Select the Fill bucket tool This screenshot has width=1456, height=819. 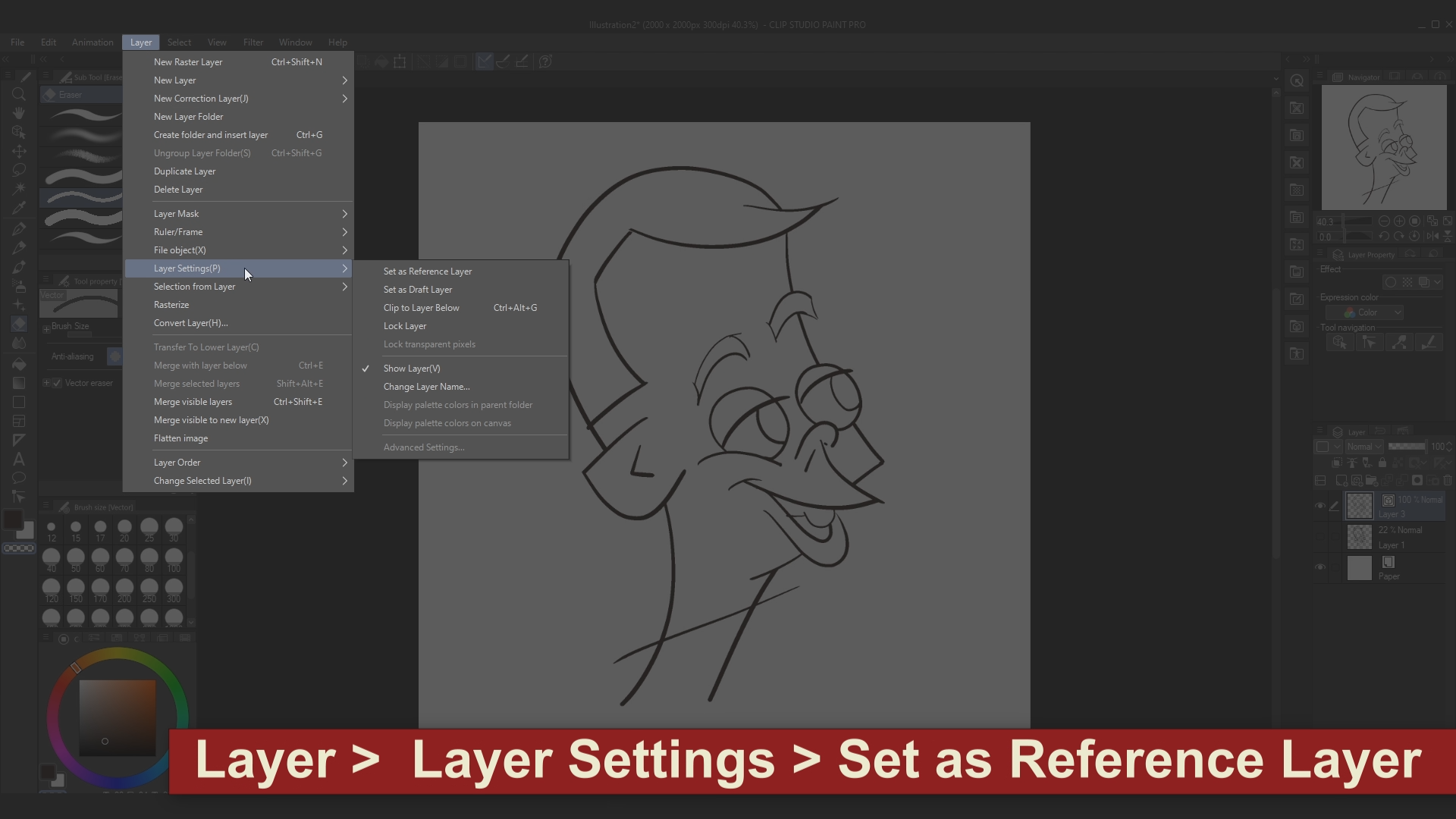pyautogui.click(x=19, y=364)
